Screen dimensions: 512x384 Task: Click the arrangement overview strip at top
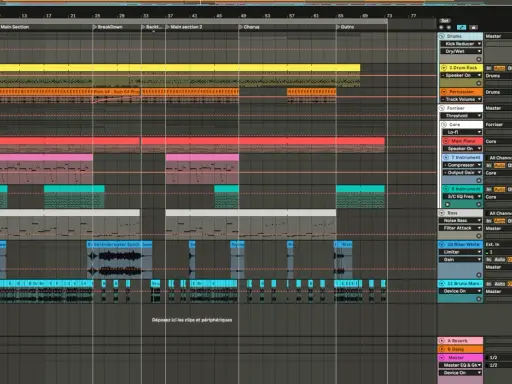[x=256, y=3]
